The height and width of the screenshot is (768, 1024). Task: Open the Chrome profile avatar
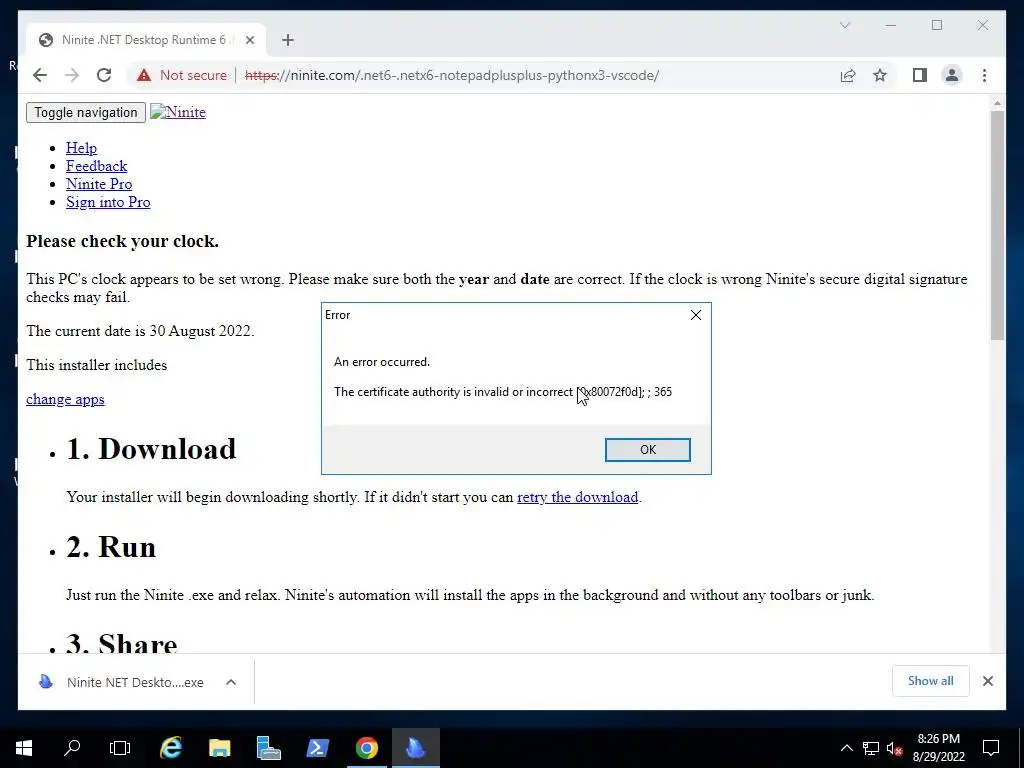point(952,75)
